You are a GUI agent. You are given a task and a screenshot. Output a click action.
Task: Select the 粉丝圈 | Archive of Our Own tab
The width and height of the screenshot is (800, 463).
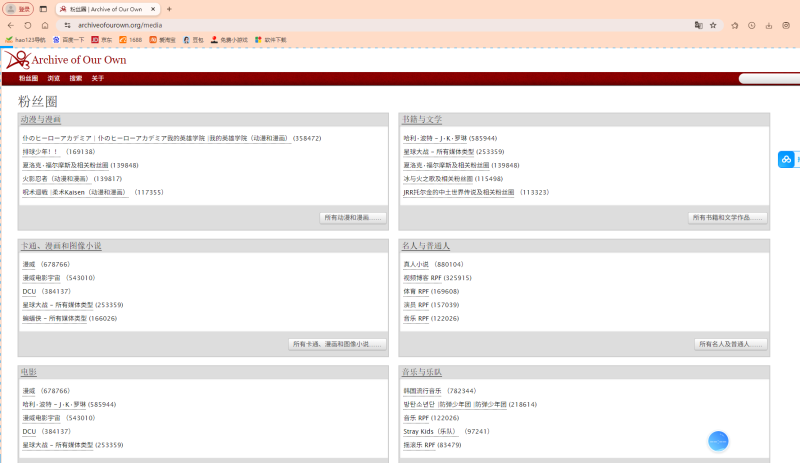pos(107,9)
